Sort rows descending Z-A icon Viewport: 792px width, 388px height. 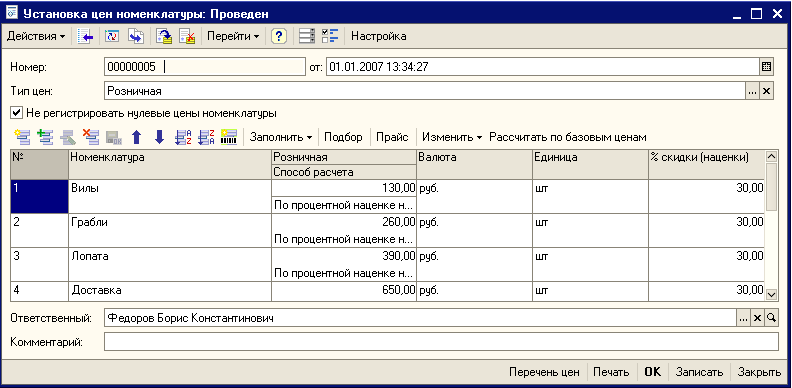tap(206, 137)
